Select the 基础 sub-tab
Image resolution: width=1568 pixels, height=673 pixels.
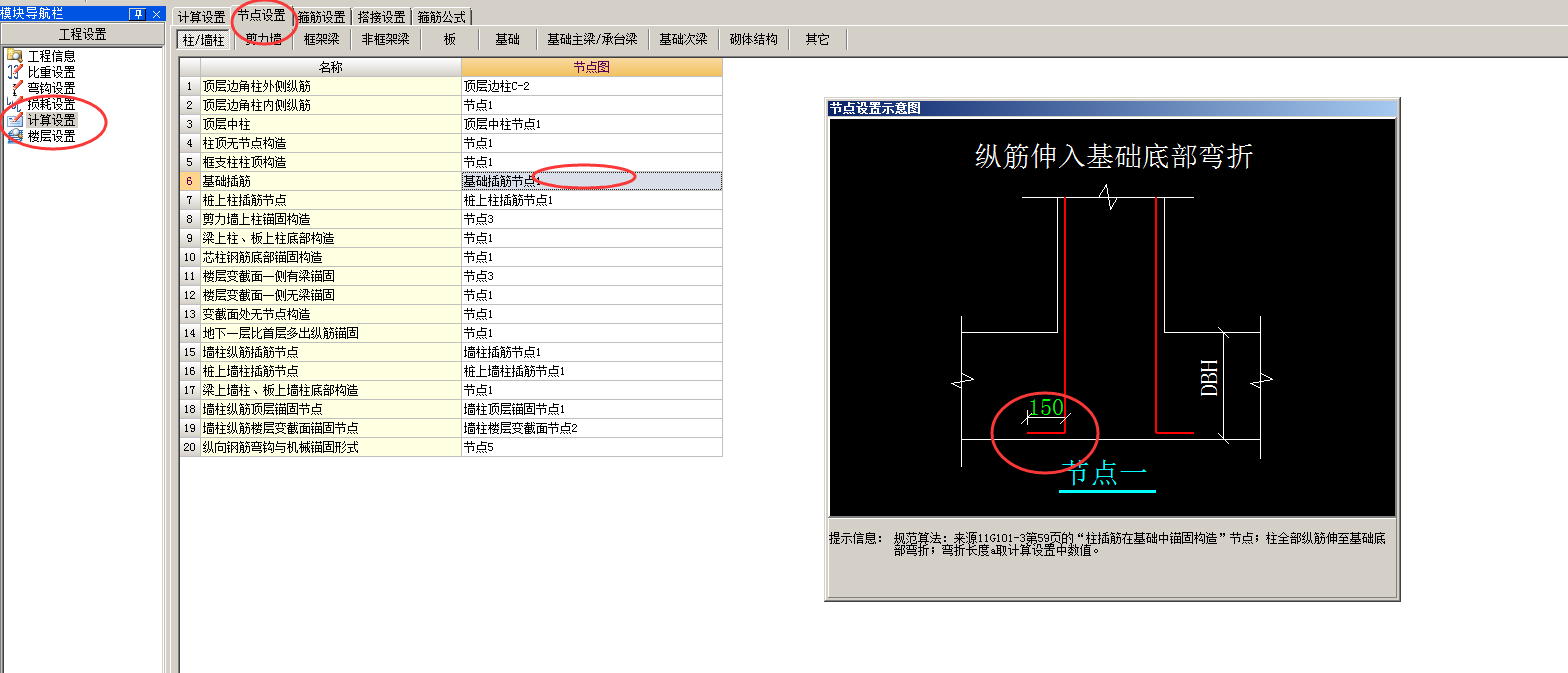point(508,39)
